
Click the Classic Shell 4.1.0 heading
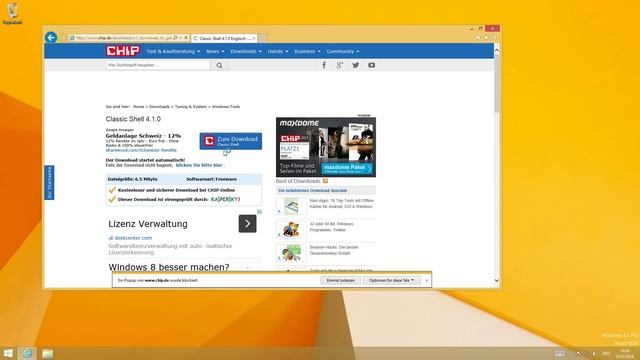click(133, 119)
